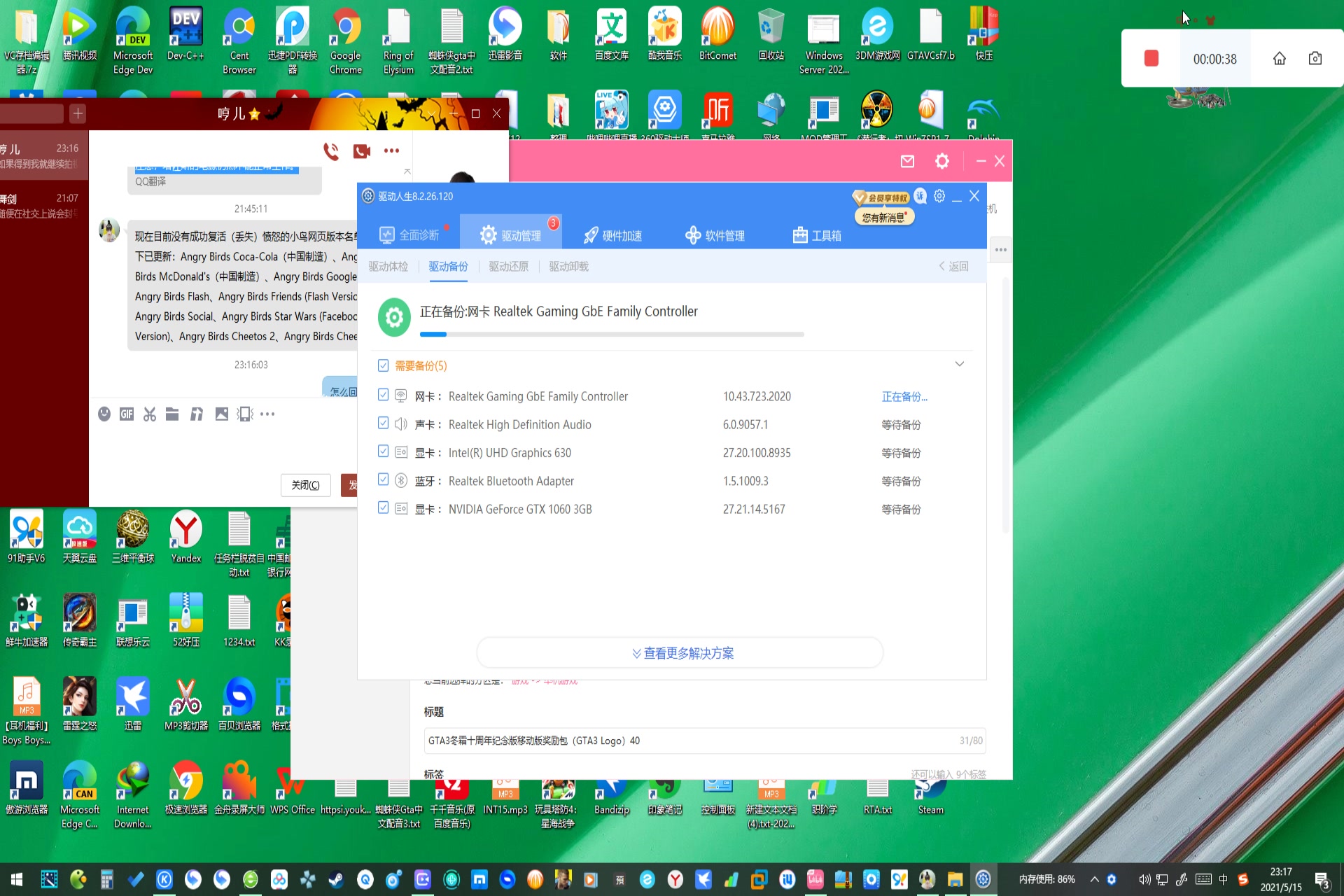Screen dimensions: 1344x896
Task: Open the notification center icon
Action: tap(1322, 880)
